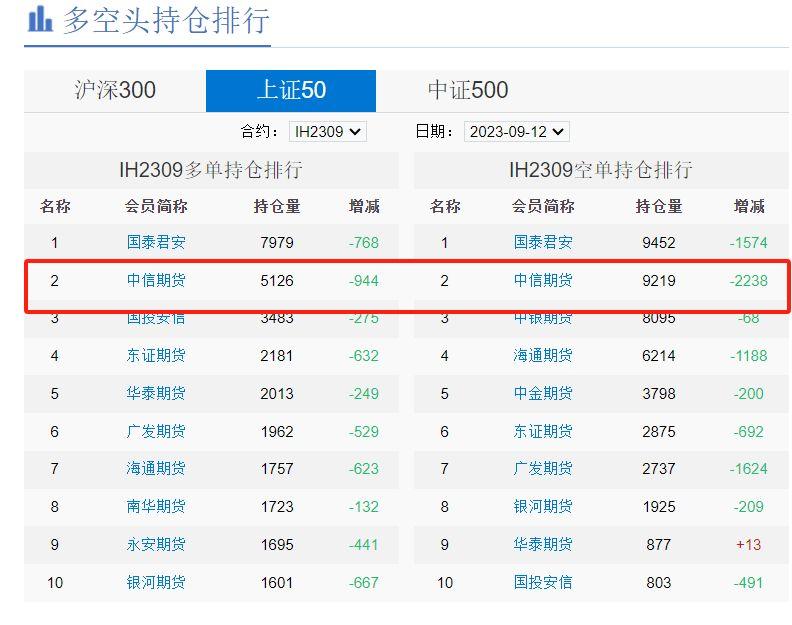The height and width of the screenshot is (625, 792).
Task: Click the 增减 header in the short table
Action: (x=749, y=206)
